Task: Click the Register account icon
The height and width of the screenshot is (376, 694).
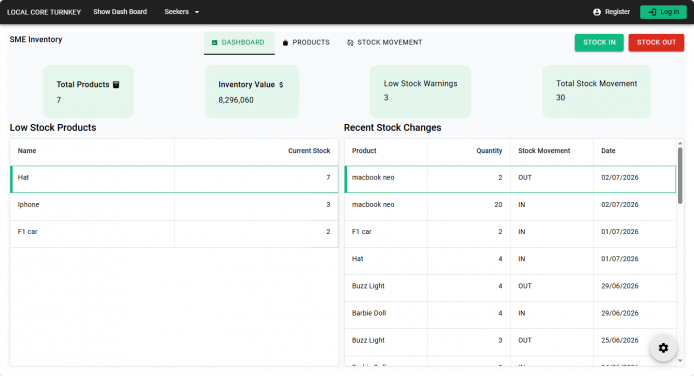Action: pyautogui.click(x=597, y=12)
